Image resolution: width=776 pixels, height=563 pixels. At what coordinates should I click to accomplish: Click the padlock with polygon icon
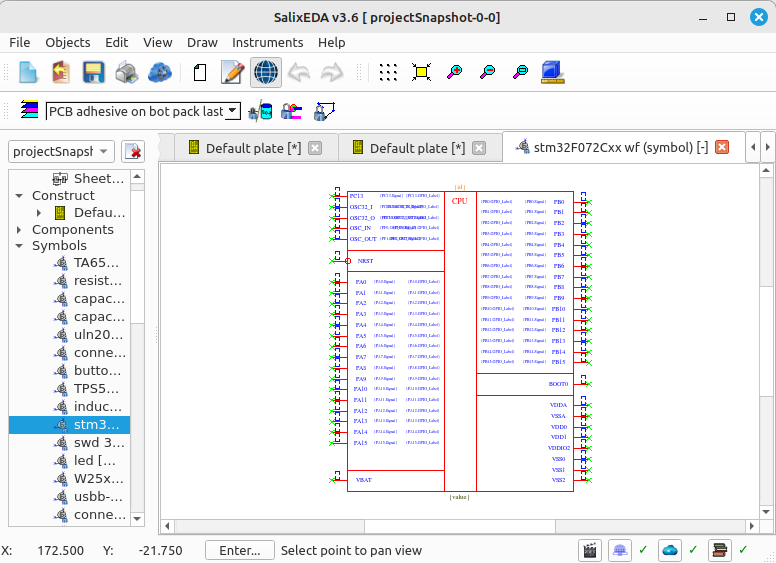pyautogui.click(x=324, y=111)
